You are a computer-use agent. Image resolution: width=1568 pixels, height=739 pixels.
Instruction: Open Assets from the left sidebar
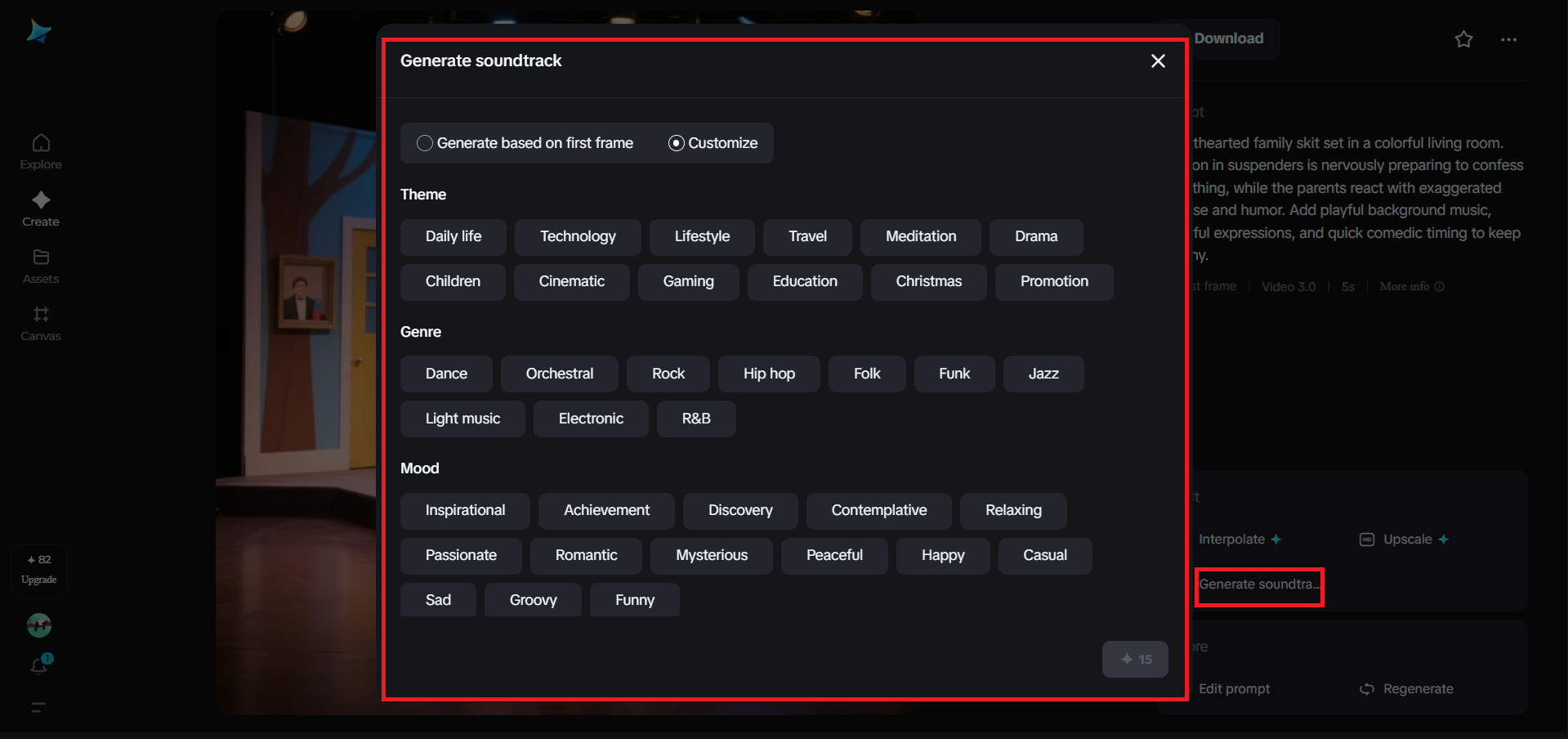(x=40, y=264)
